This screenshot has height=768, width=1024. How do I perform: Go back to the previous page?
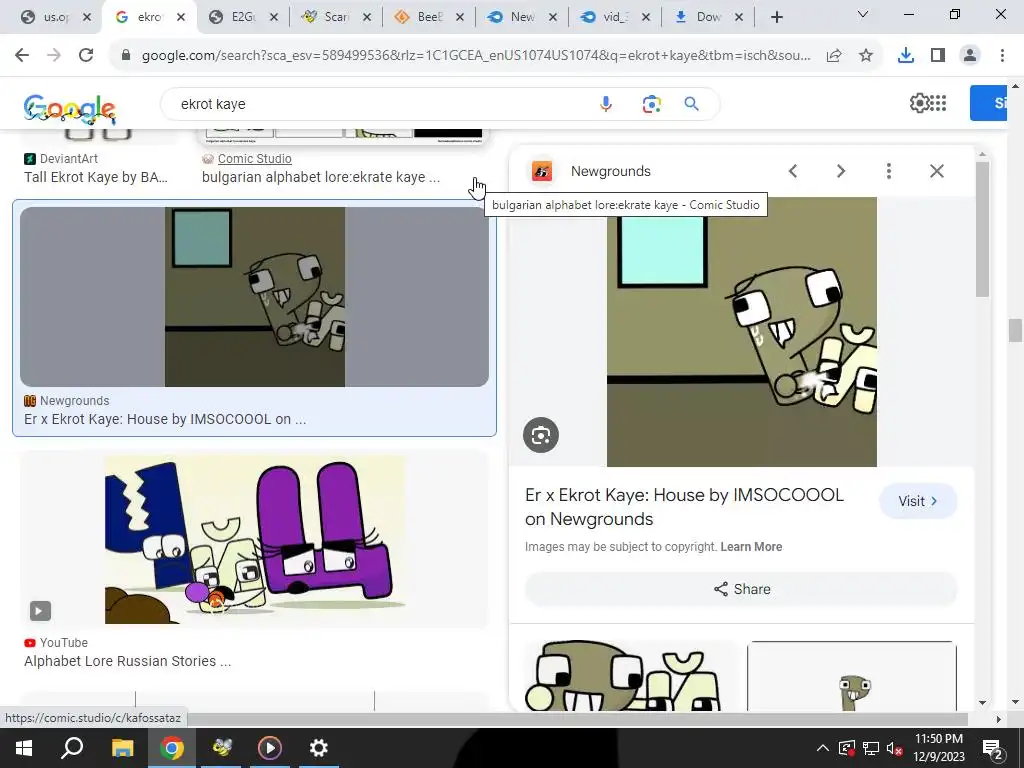[x=22, y=56]
